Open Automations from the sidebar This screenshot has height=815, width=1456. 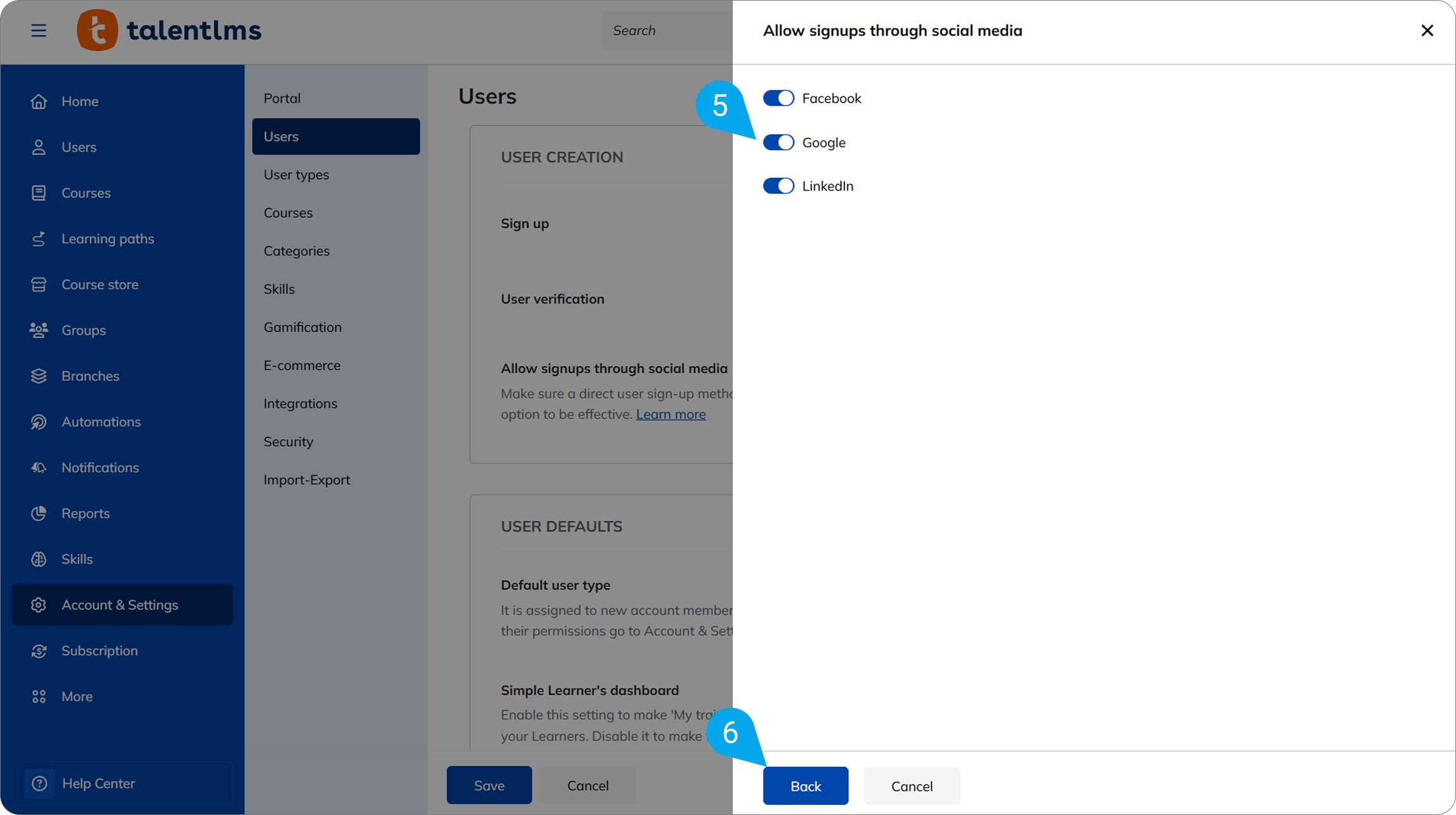click(x=123, y=421)
